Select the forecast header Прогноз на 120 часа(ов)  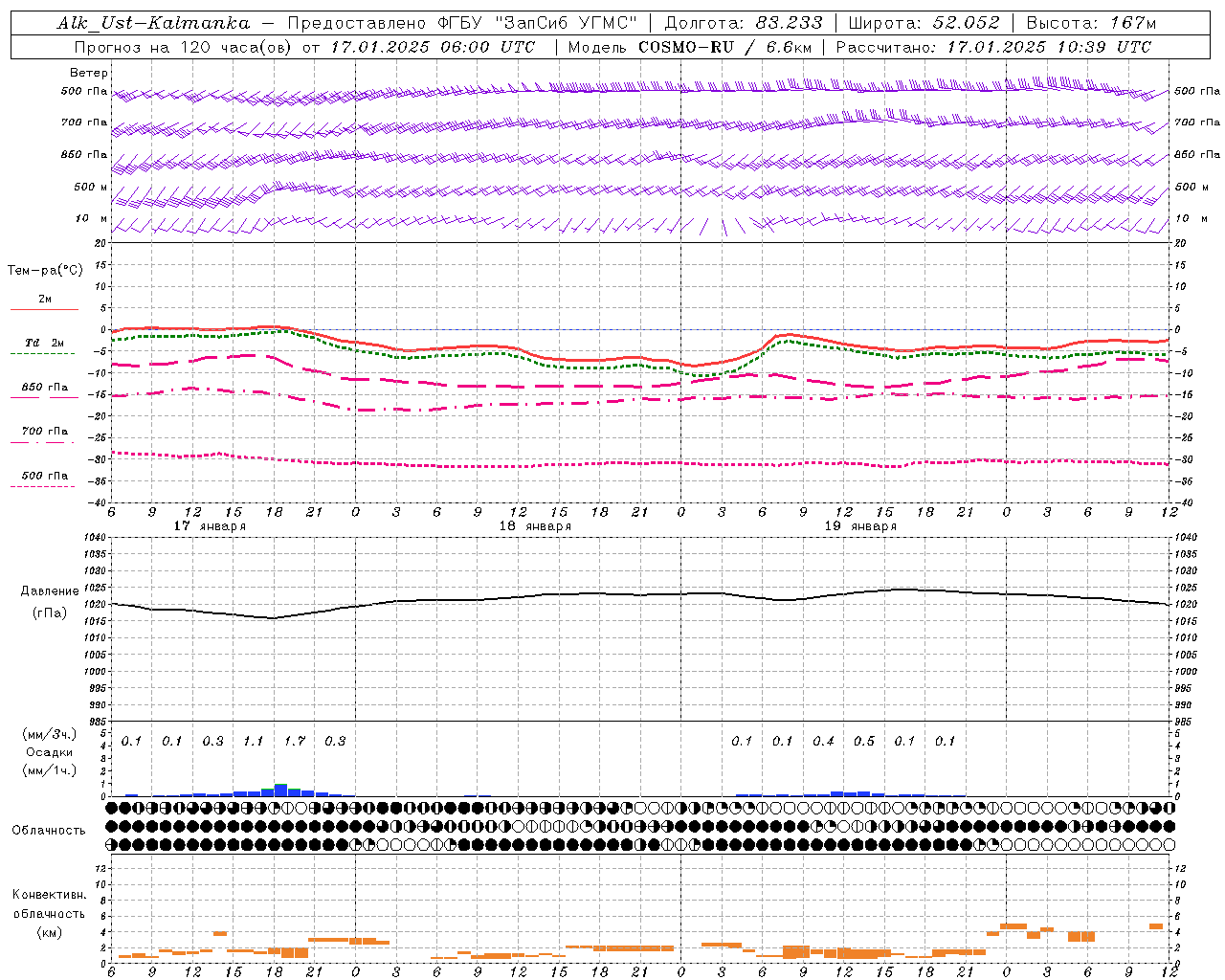[184, 47]
